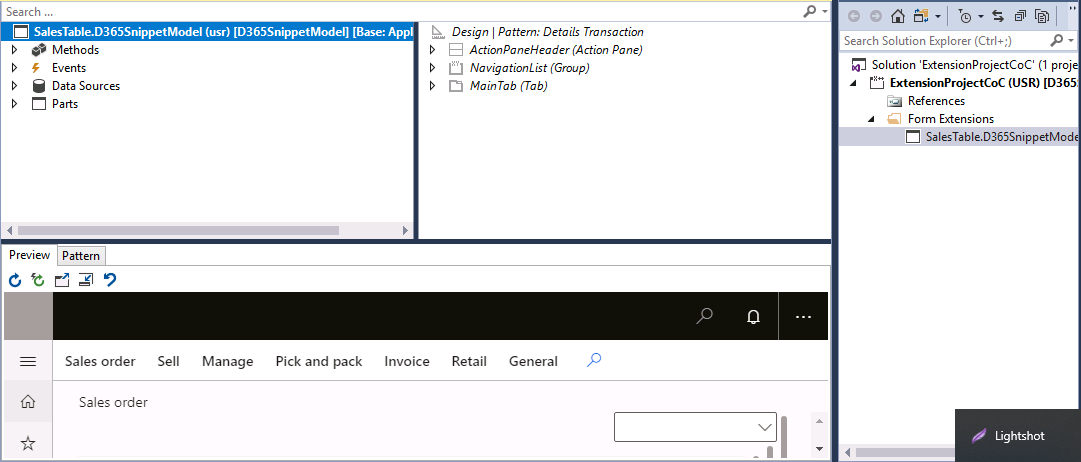Select MainTab (Tab) item
Viewport: 1081px width, 462px height.
coord(509,86)
